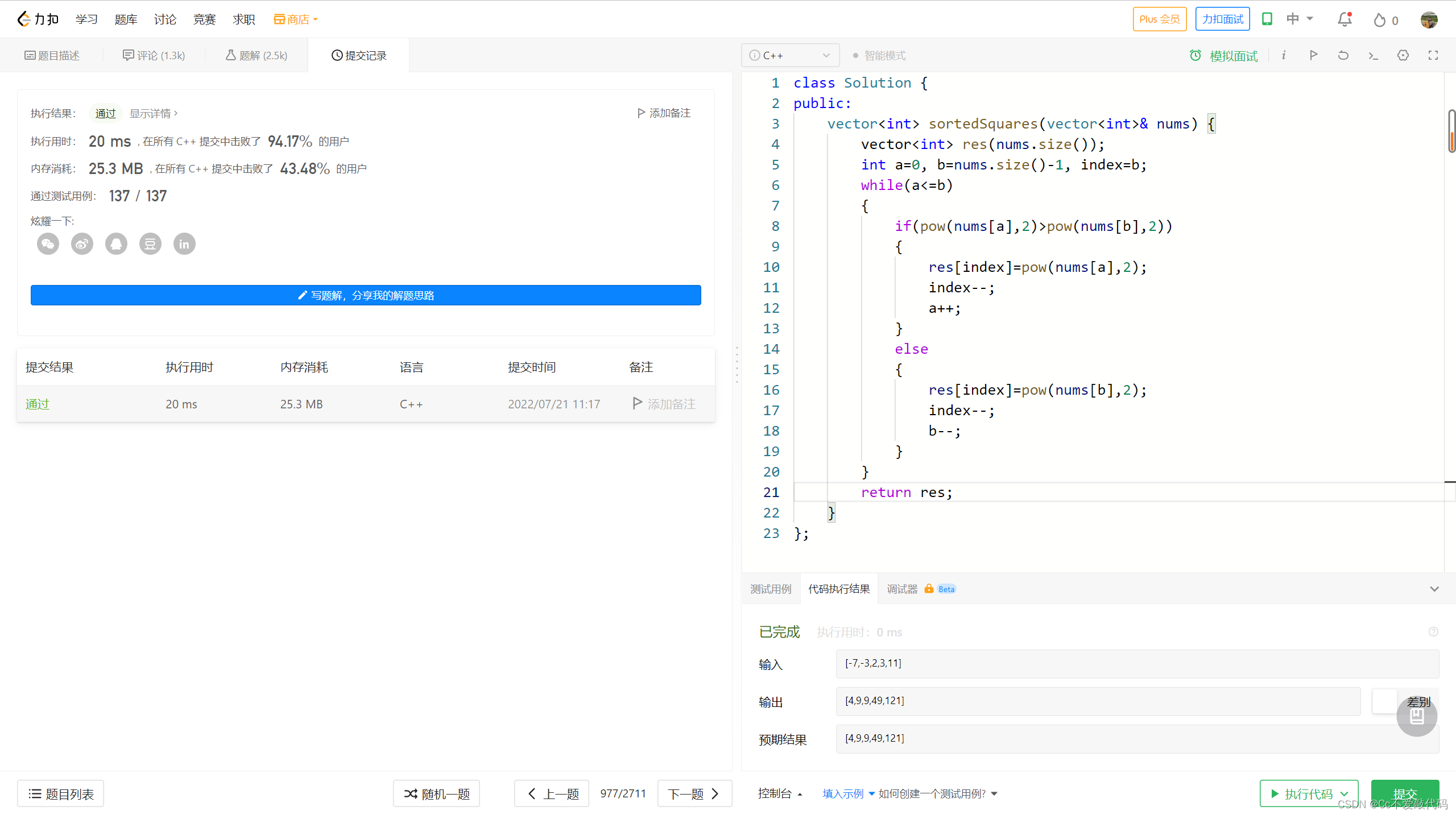Toggle the 差别 diff switch

pos(1385,701)
